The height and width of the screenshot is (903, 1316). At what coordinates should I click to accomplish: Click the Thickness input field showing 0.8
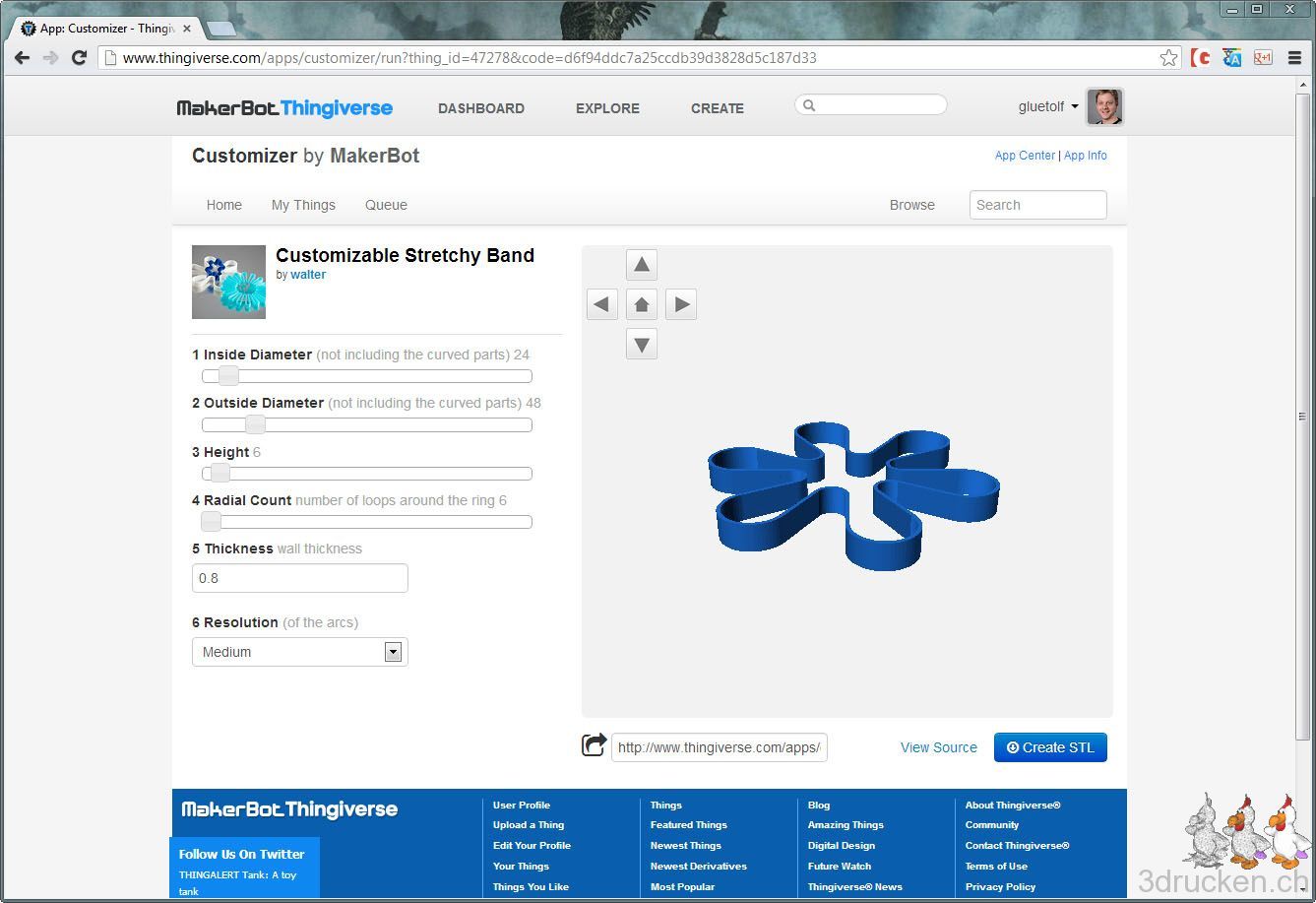coord(299,578)
